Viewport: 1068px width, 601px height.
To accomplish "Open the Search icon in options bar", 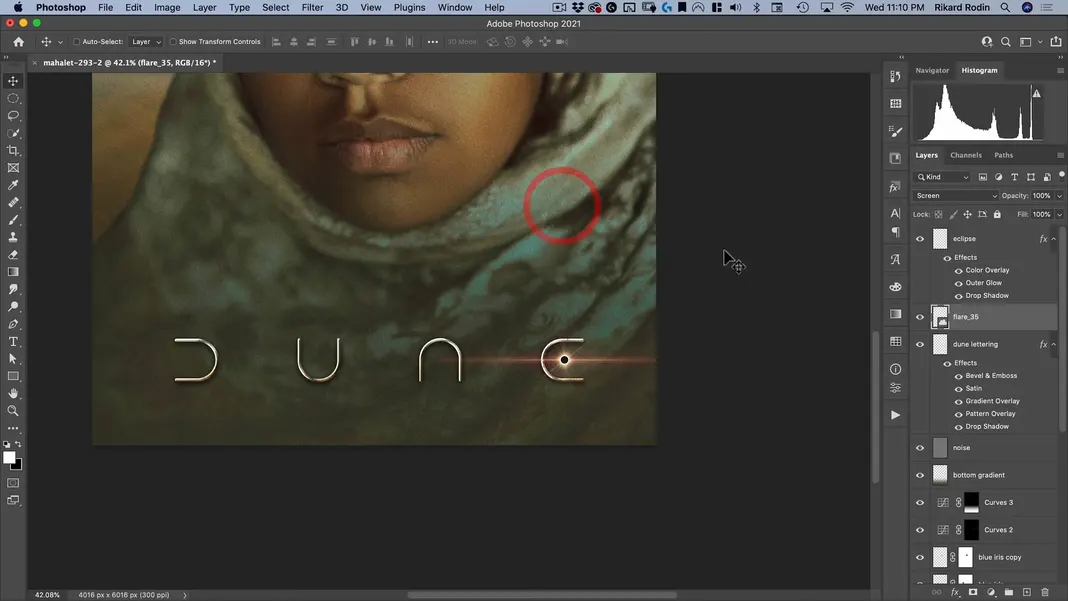I will click(x=1005, y=42).
